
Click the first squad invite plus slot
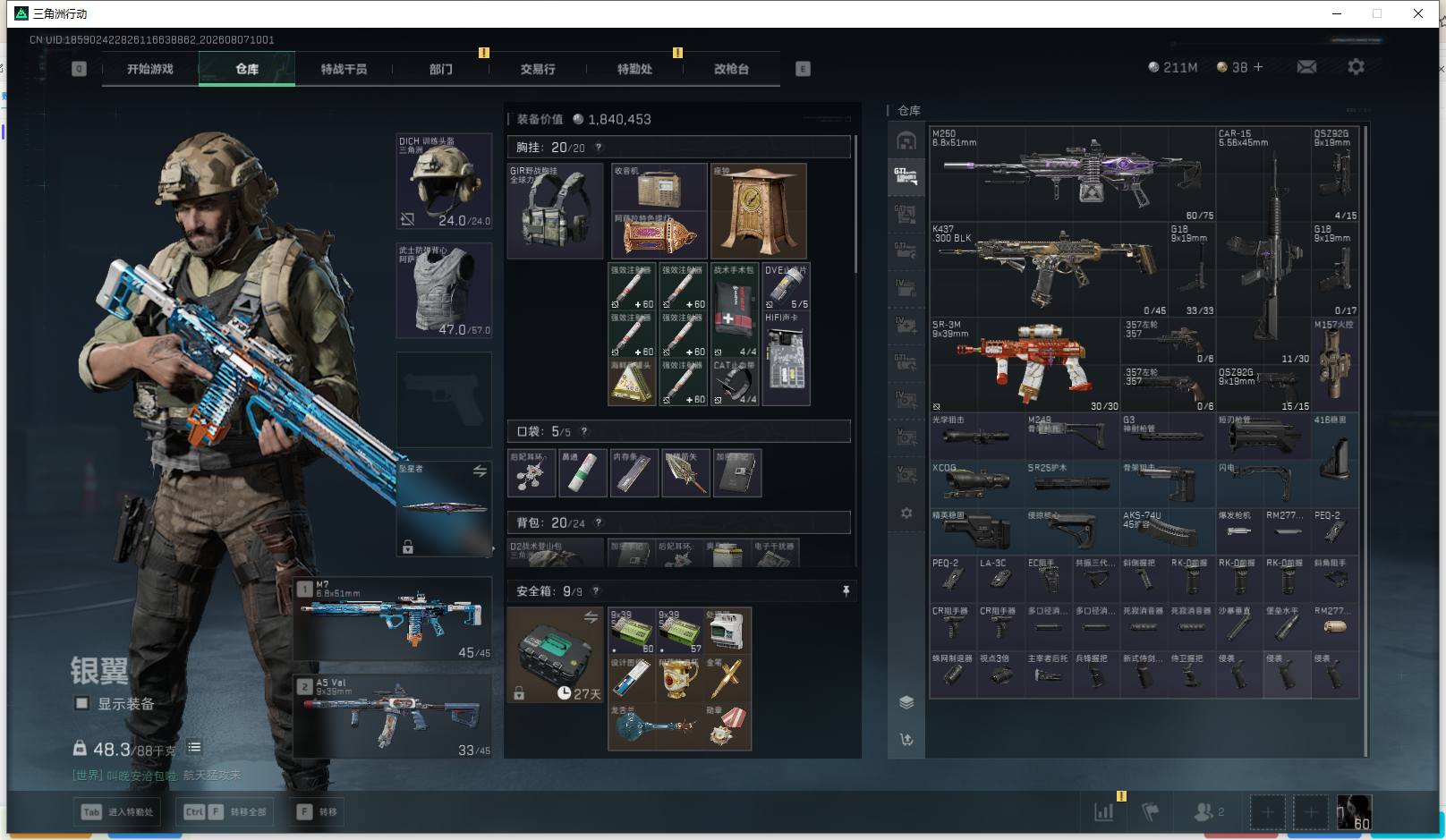pos(1267,812)
